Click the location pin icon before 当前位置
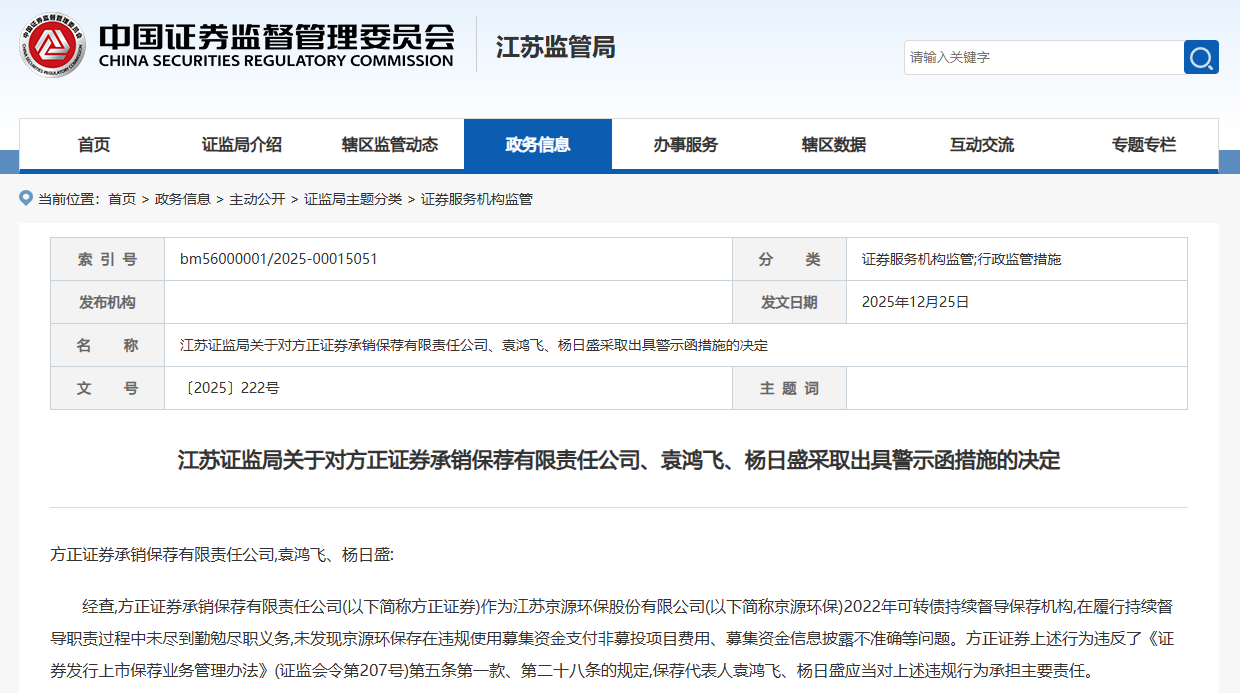Screen dimensions: 1240x693 (x=26, y=198)
